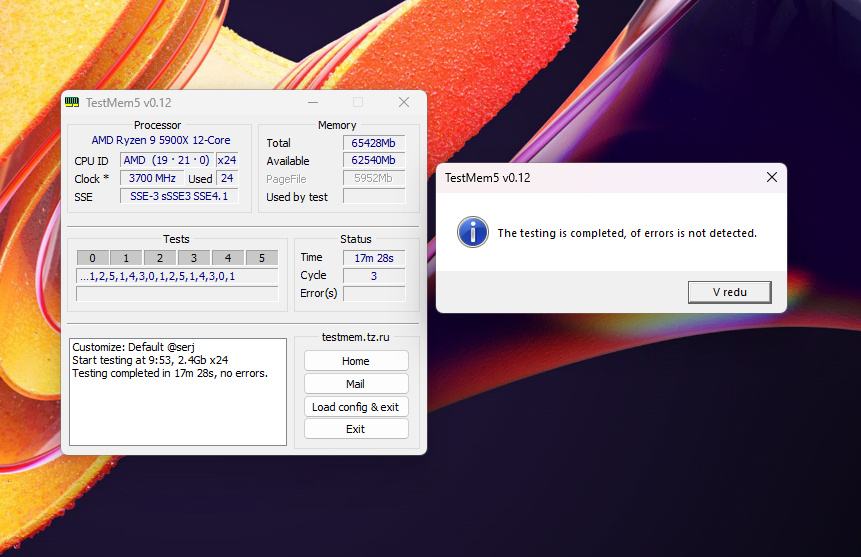Click Load config & exit
861x557 pixels.
[x=356, y=407]
